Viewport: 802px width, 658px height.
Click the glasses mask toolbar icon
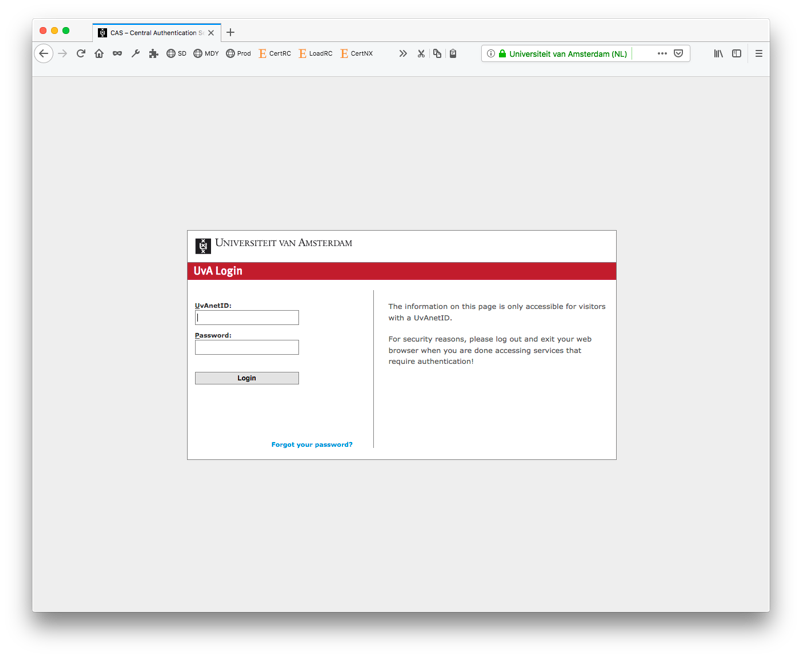117,53
